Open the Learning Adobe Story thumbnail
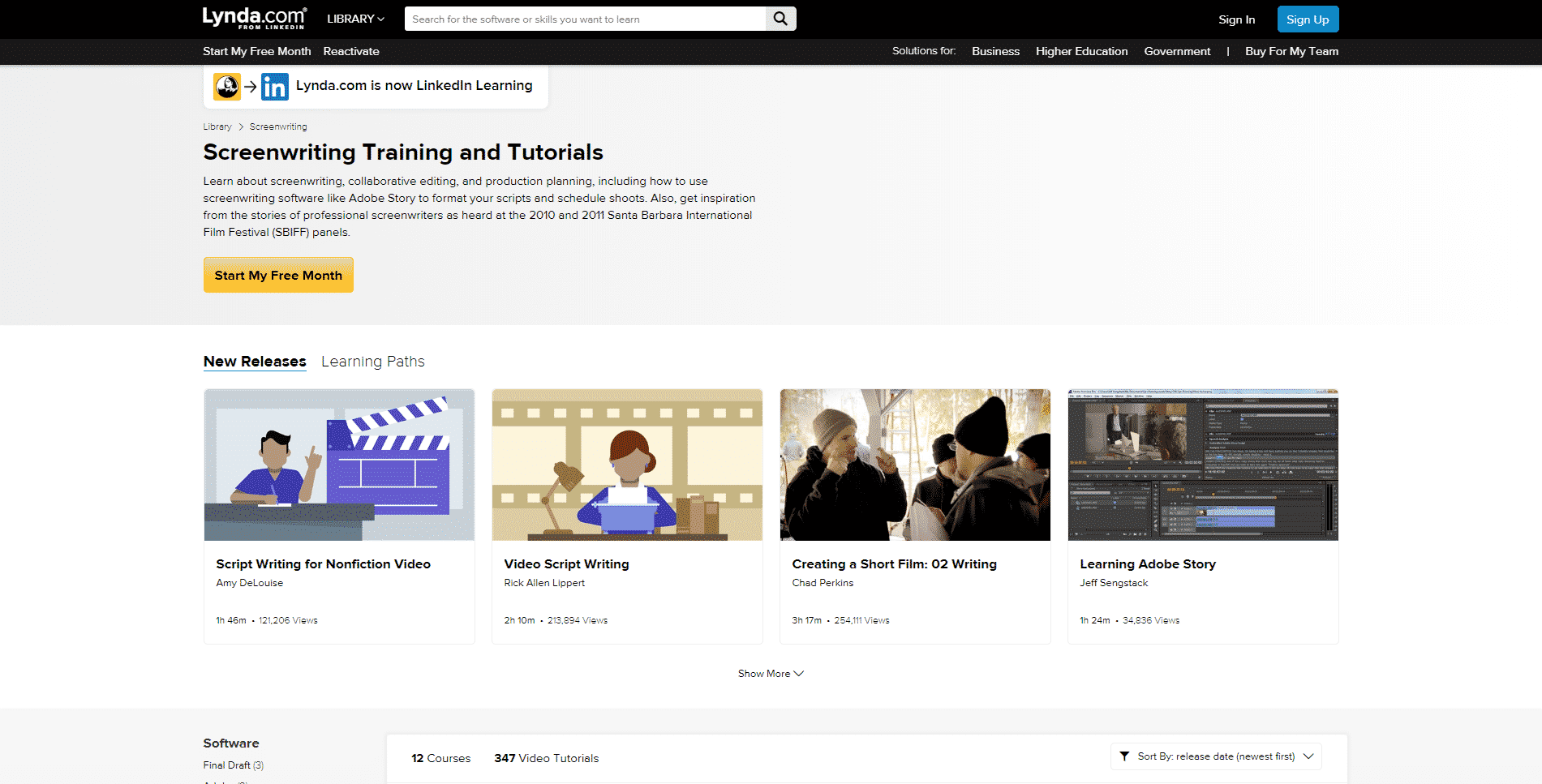1542x784 pixels. click(x=1203, y=465)
